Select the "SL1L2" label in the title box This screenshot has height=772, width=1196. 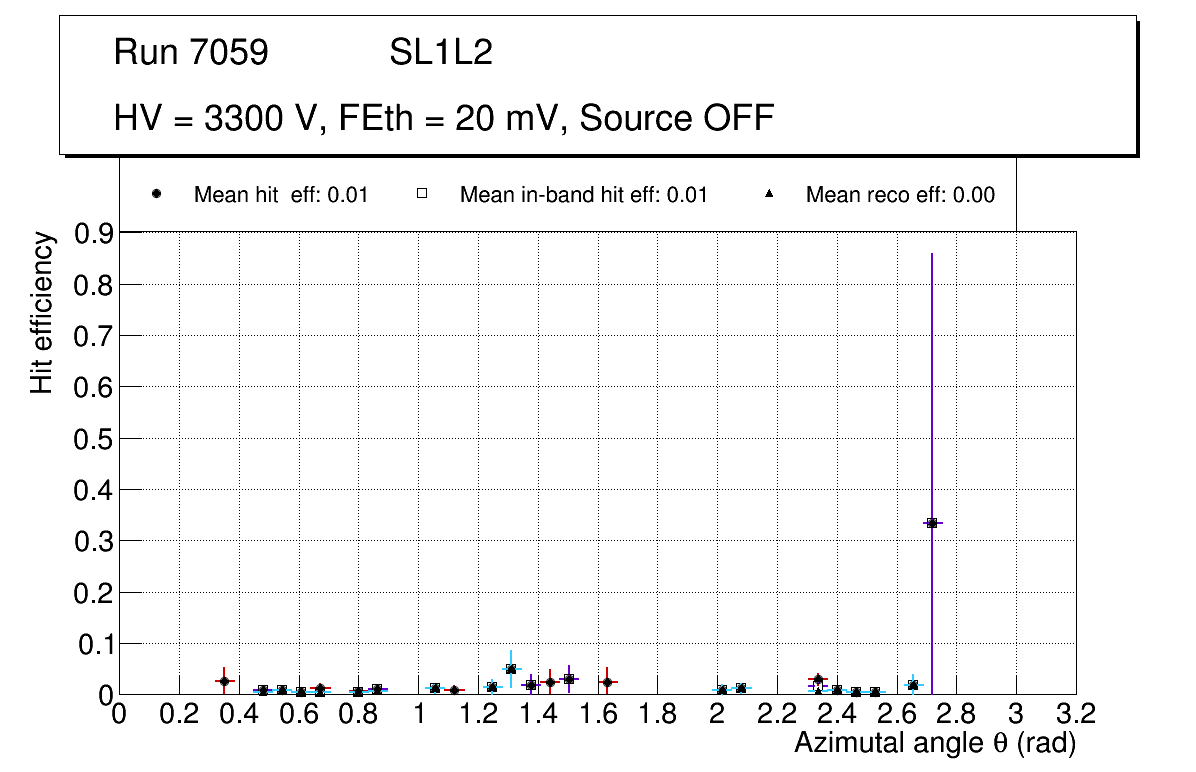[440, 53]
